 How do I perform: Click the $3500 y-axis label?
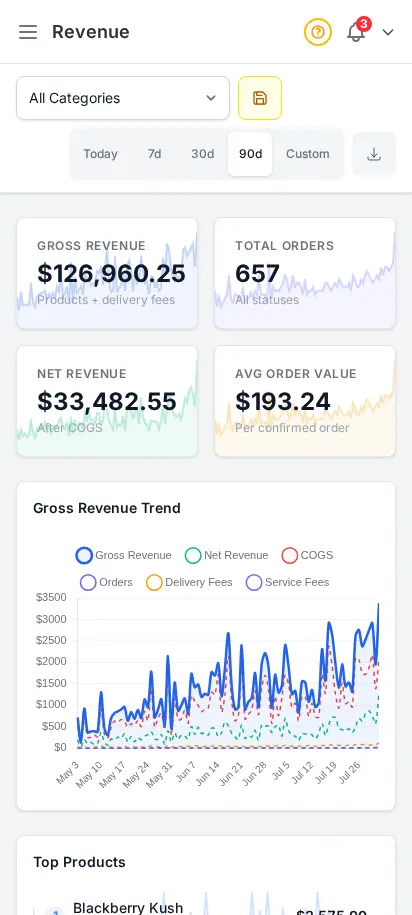click(51, 597)
